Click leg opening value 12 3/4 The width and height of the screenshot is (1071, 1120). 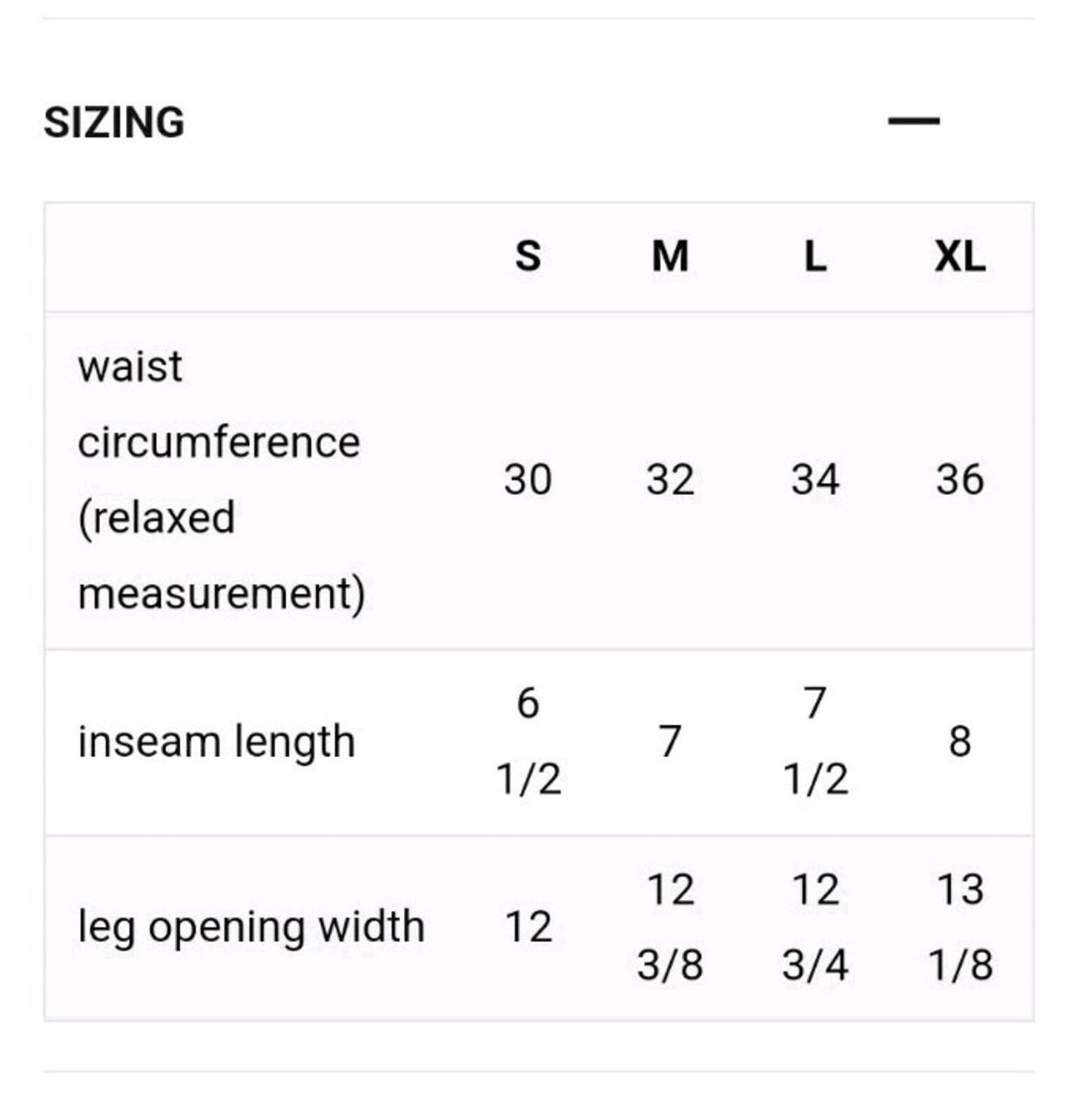pyautogui.click(x=815, y=927)
